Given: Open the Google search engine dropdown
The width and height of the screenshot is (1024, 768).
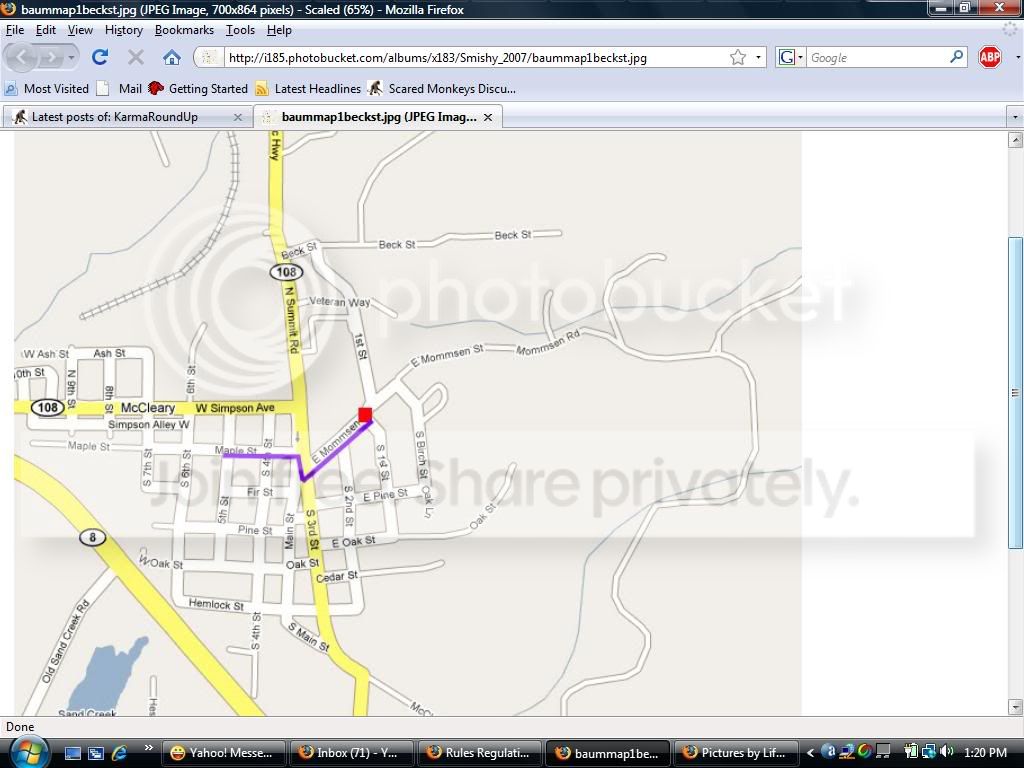Looking at the screenshot, I should pyautogui.click(x=790, y=57).
